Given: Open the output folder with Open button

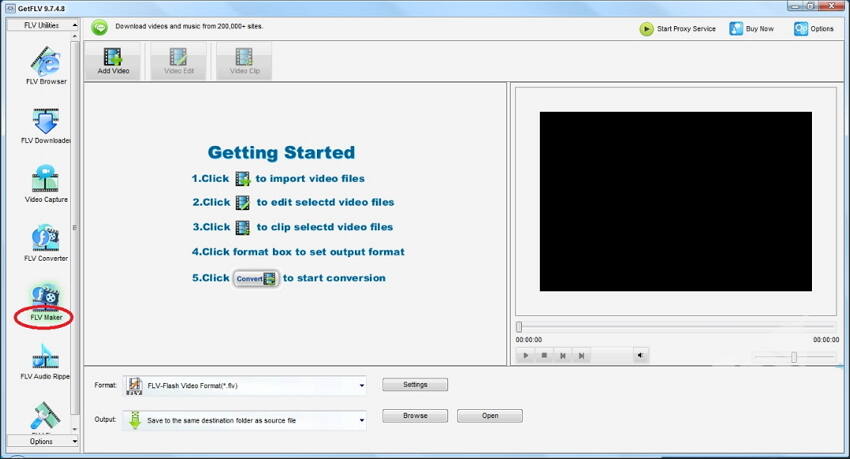Looking at the screenshot, I should coord(490,416).
